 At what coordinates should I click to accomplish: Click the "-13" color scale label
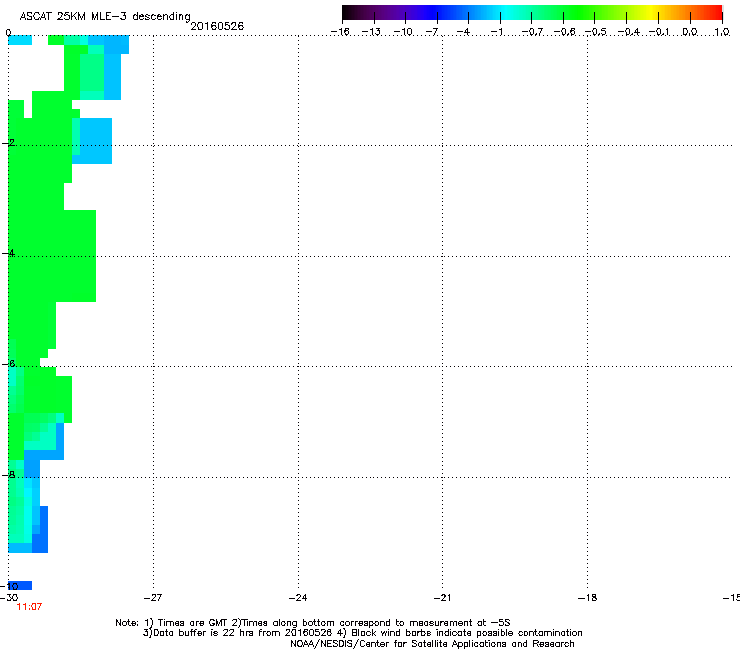(x=371, y=32)
